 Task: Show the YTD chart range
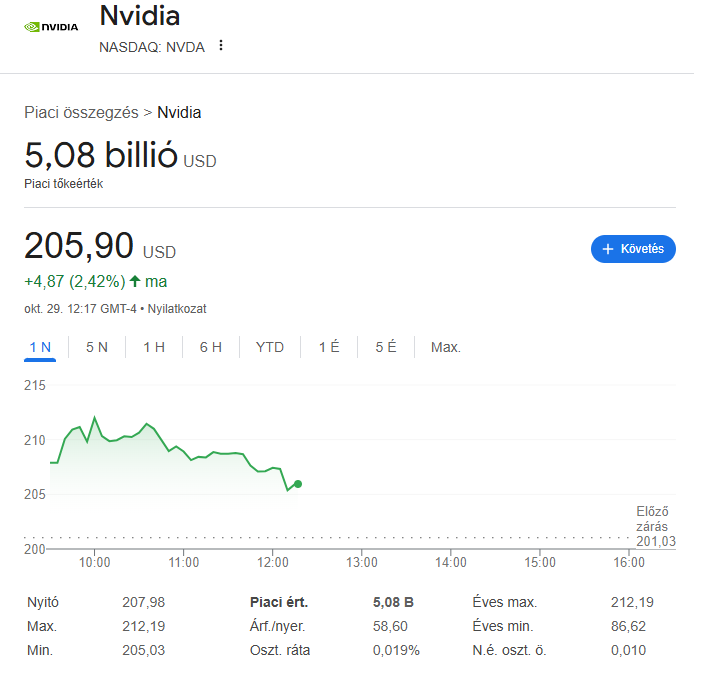270,347
